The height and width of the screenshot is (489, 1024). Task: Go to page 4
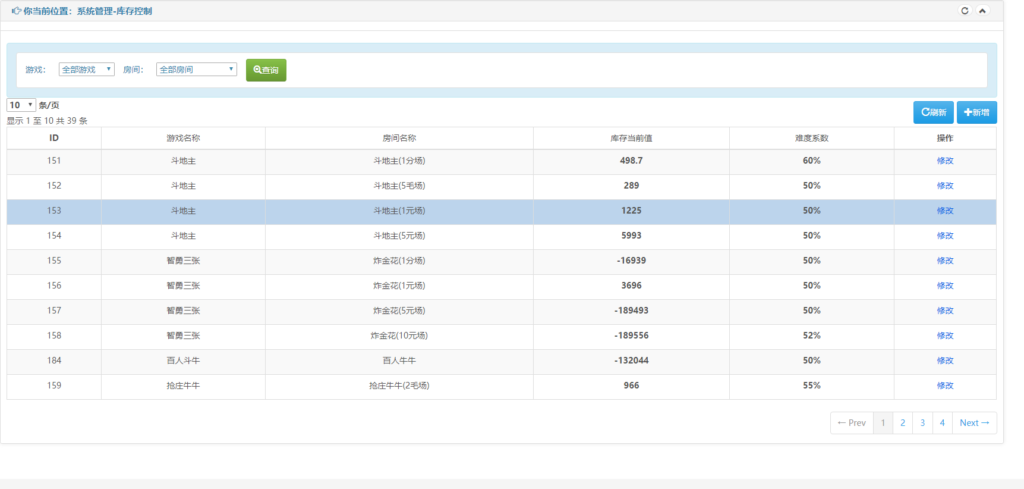(942, 423)
